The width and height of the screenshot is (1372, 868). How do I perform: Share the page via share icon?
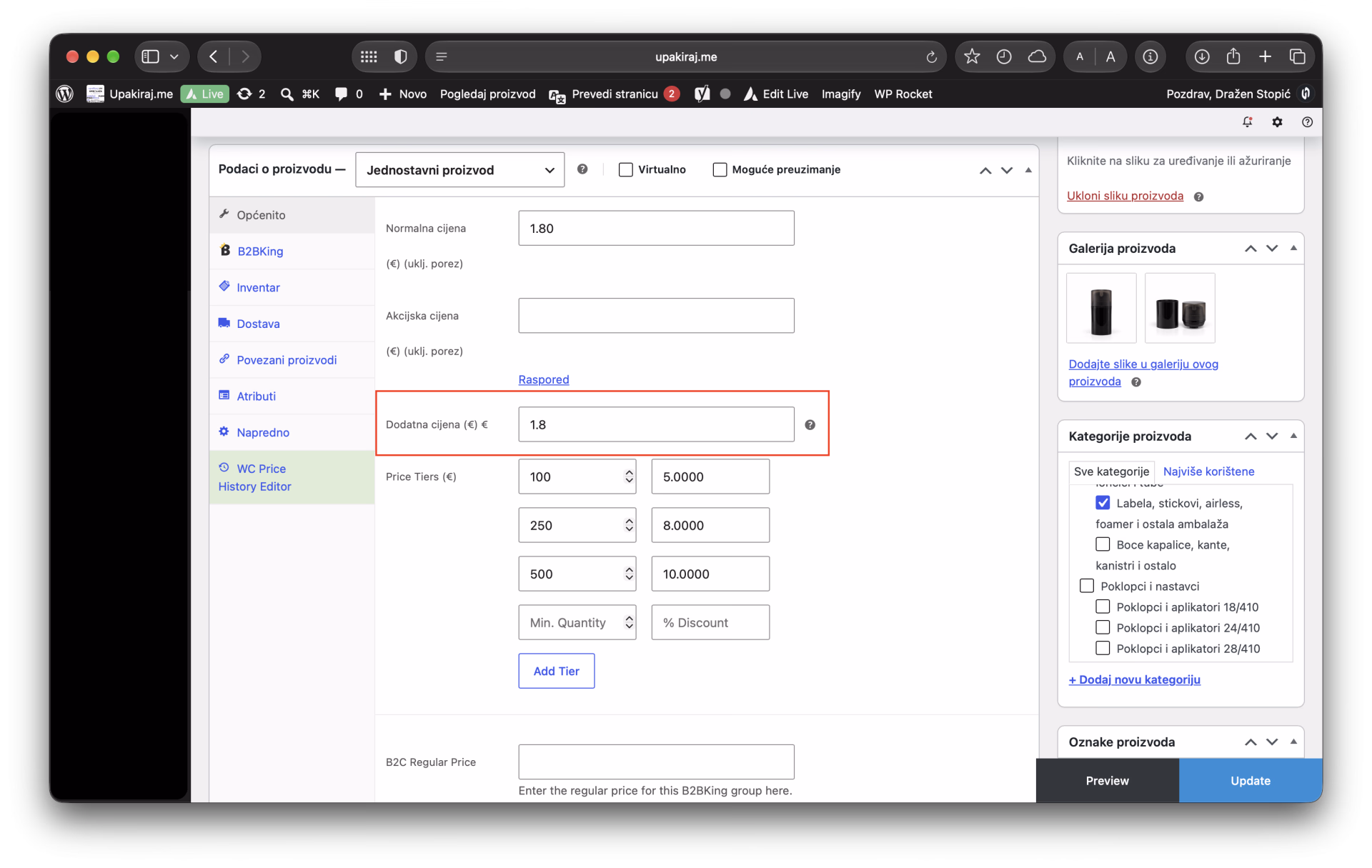tap(1233, 56)
